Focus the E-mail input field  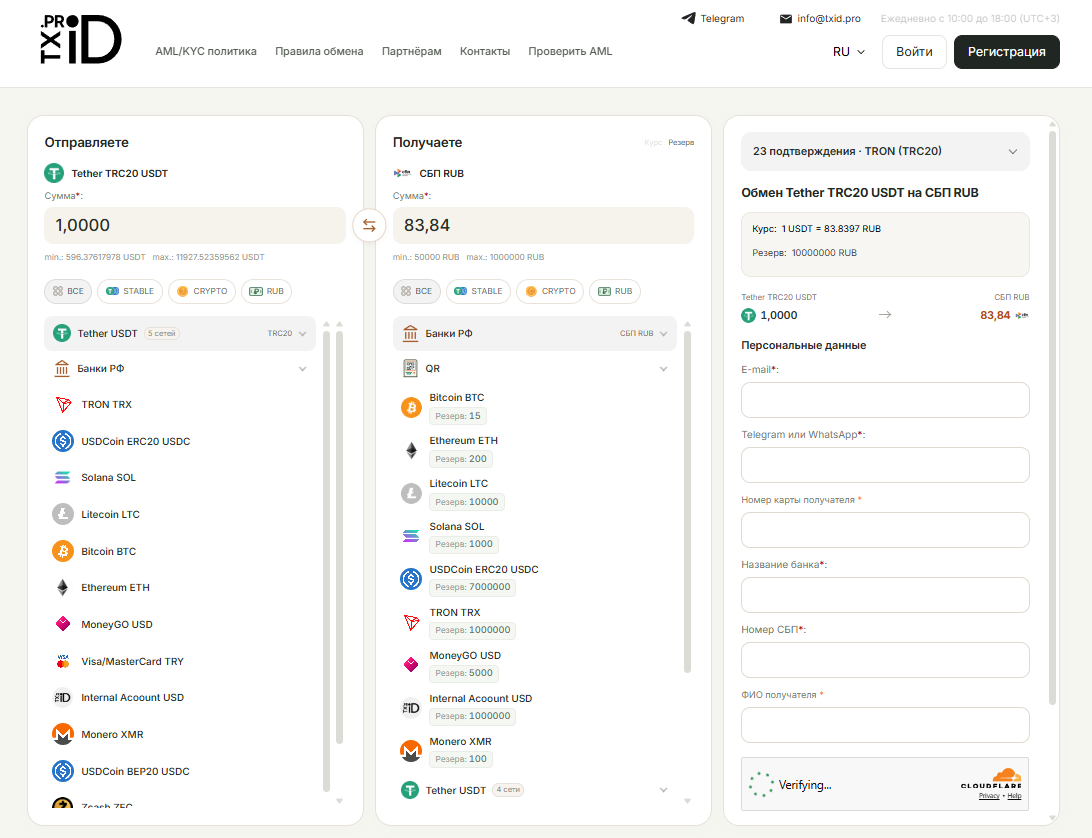pos(885,400)
